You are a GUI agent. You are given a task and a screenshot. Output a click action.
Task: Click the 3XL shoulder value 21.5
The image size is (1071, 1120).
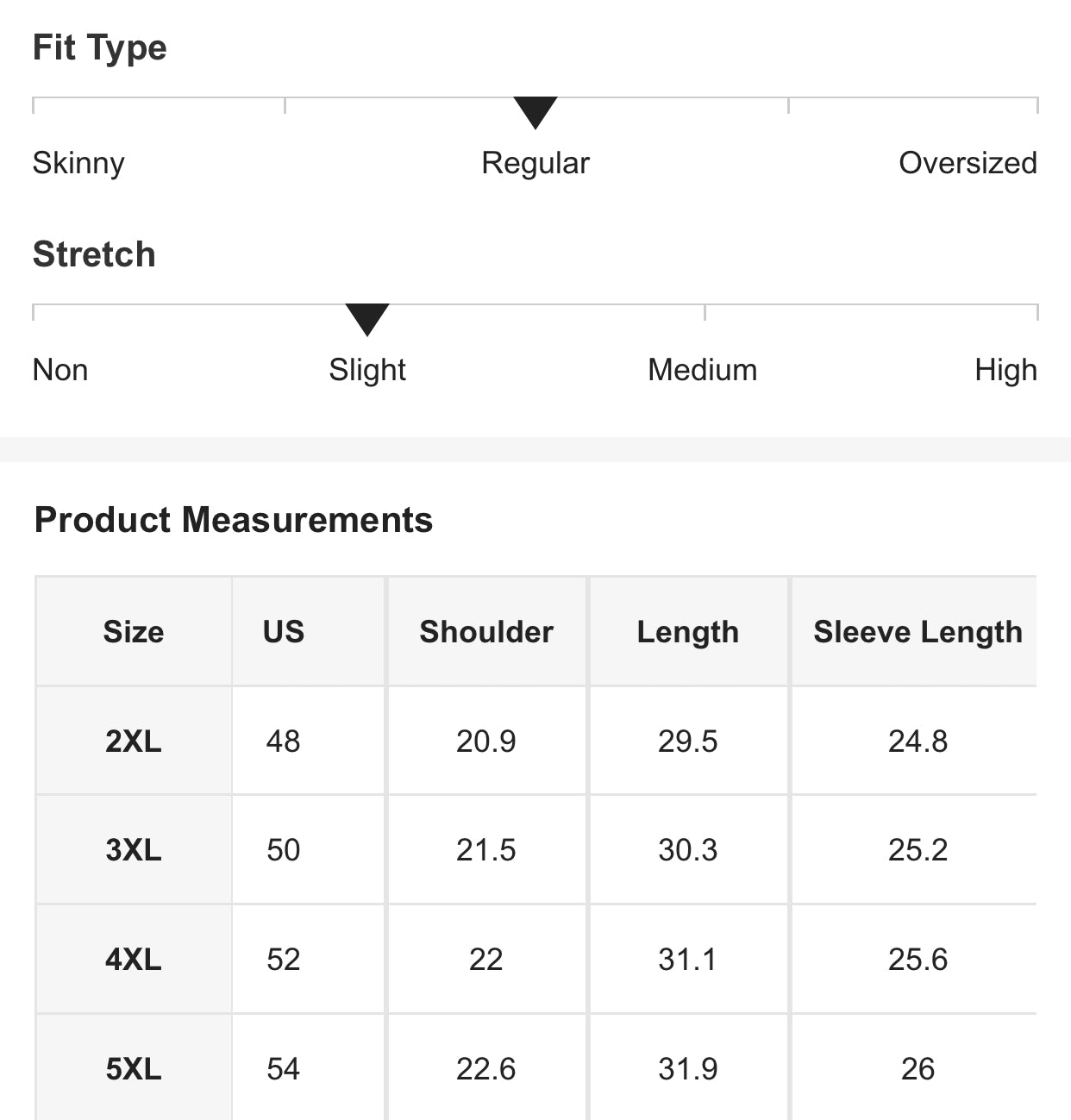(486, 850)
